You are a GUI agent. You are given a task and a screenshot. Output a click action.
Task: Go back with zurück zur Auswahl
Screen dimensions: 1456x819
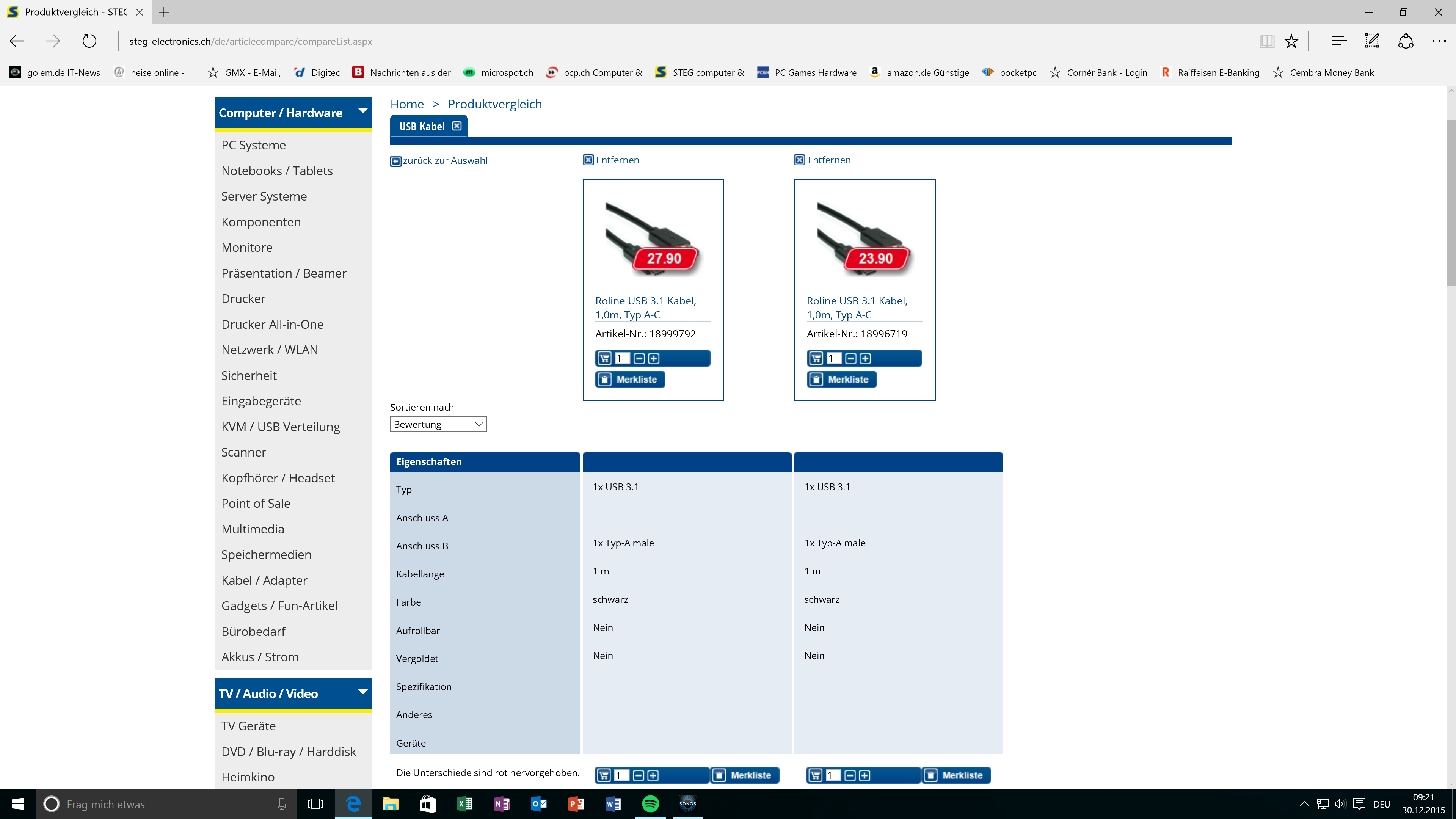(x=439, y=160)
